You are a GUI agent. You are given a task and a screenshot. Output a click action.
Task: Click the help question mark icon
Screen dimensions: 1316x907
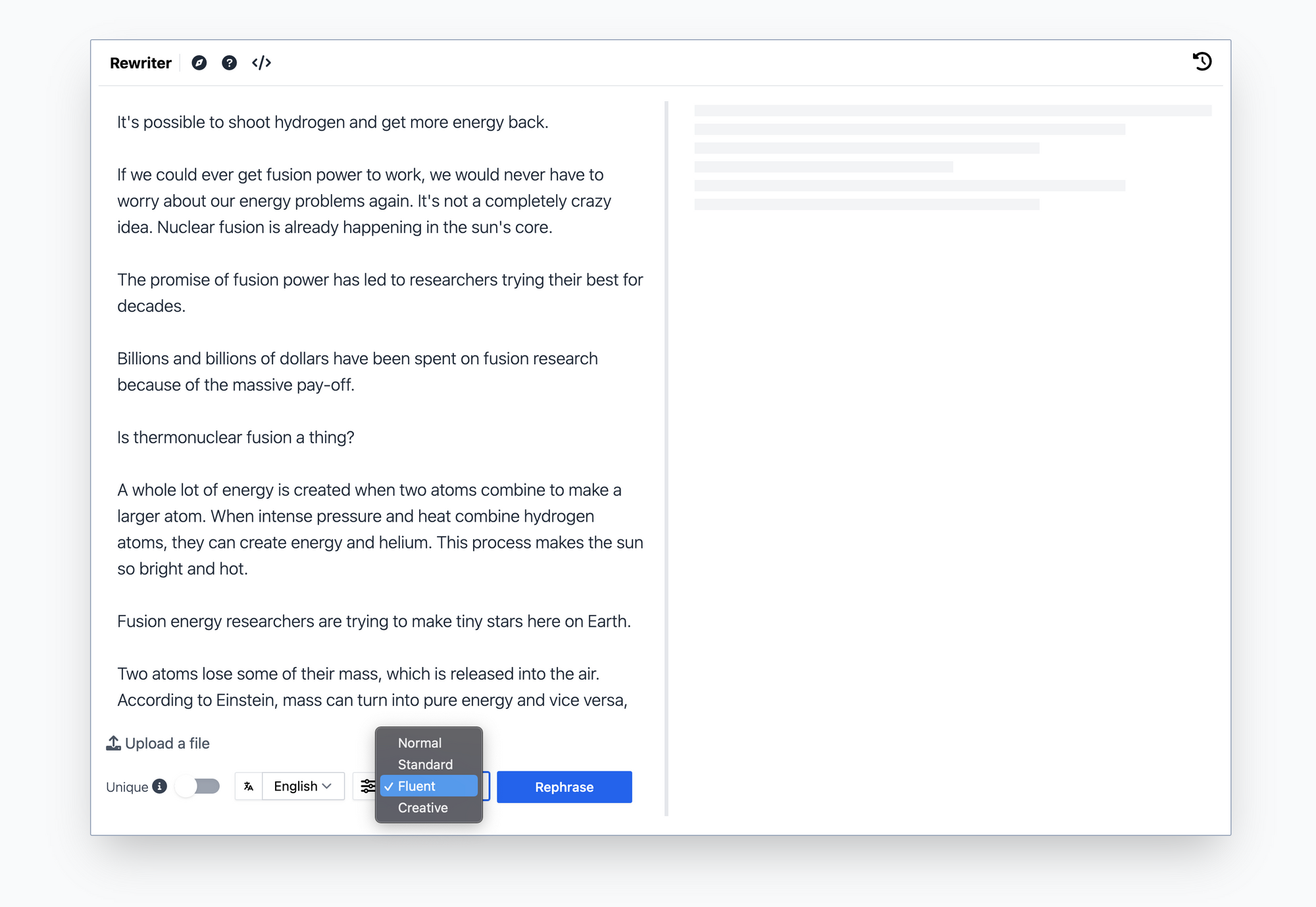[x=228, y=63]
